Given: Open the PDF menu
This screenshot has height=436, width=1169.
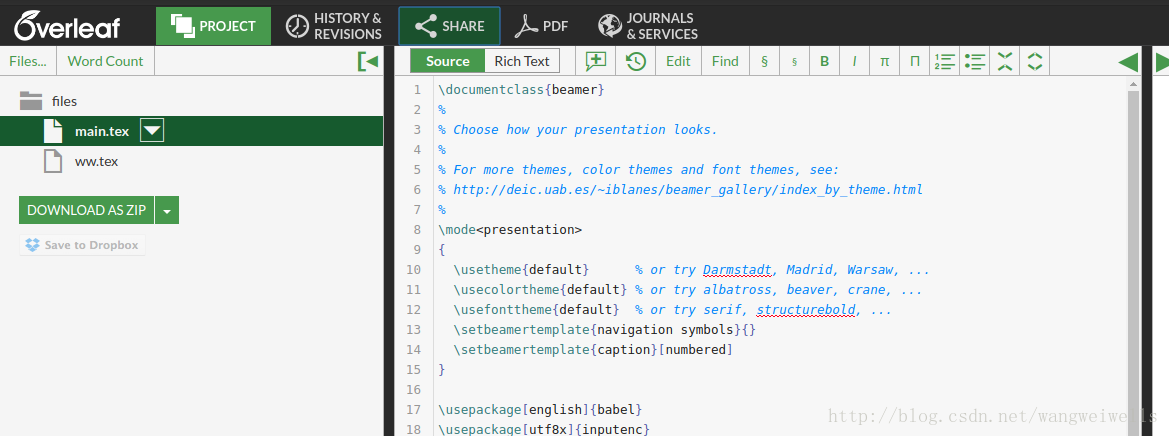Looking at the screenshot, I should pyautogui.click(x=542, y=26).
